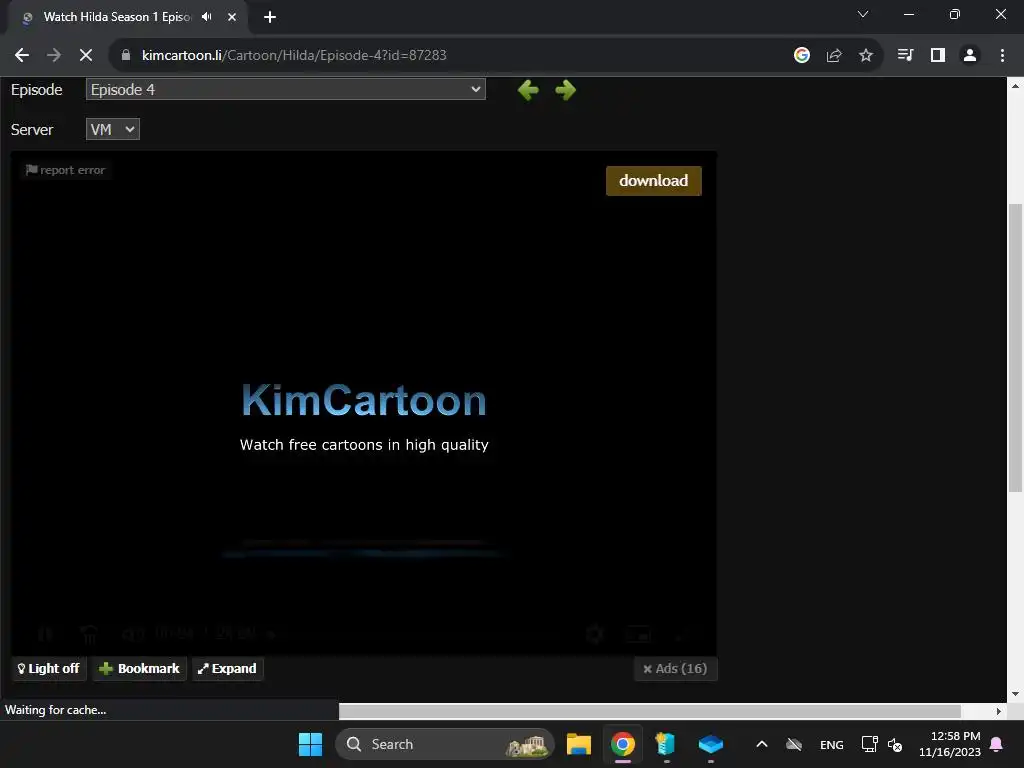Image resolution: width=1024 pixels, height=768 pixels.
Task: Click the page vertical scrollbar
Action: pos(1015,347)
